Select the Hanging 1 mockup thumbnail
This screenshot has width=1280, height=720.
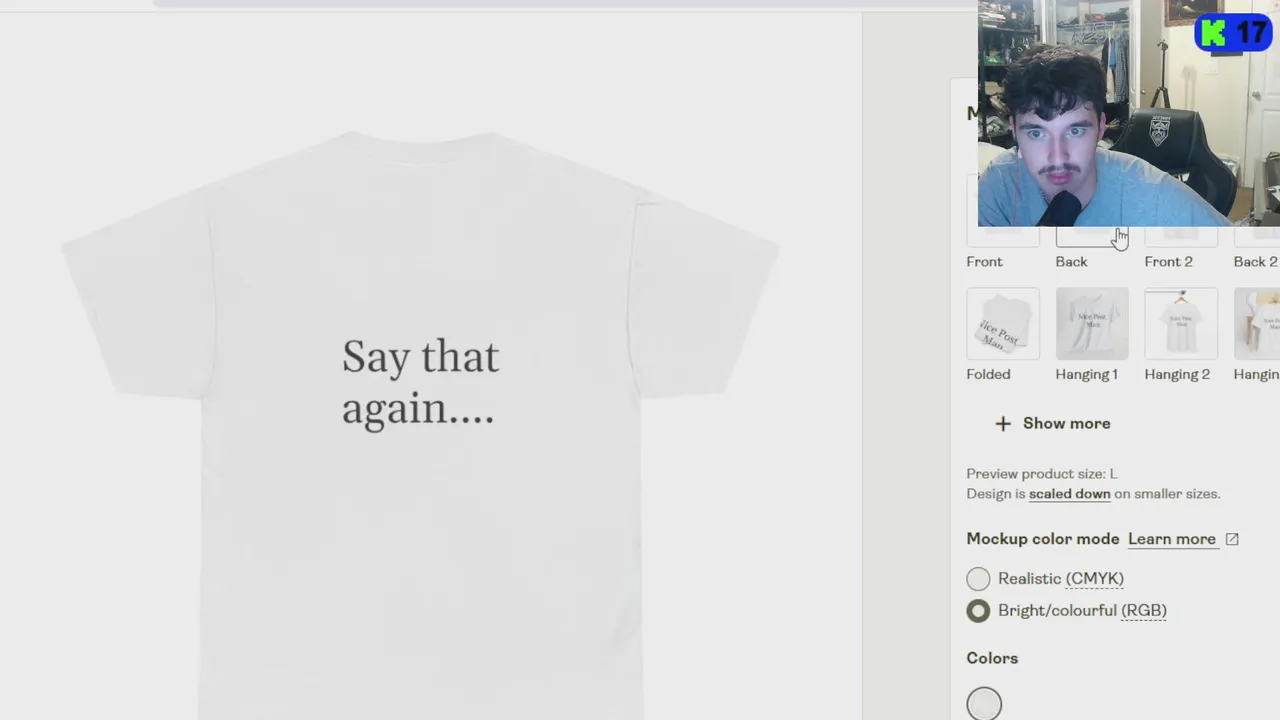tap(1092, 323)
